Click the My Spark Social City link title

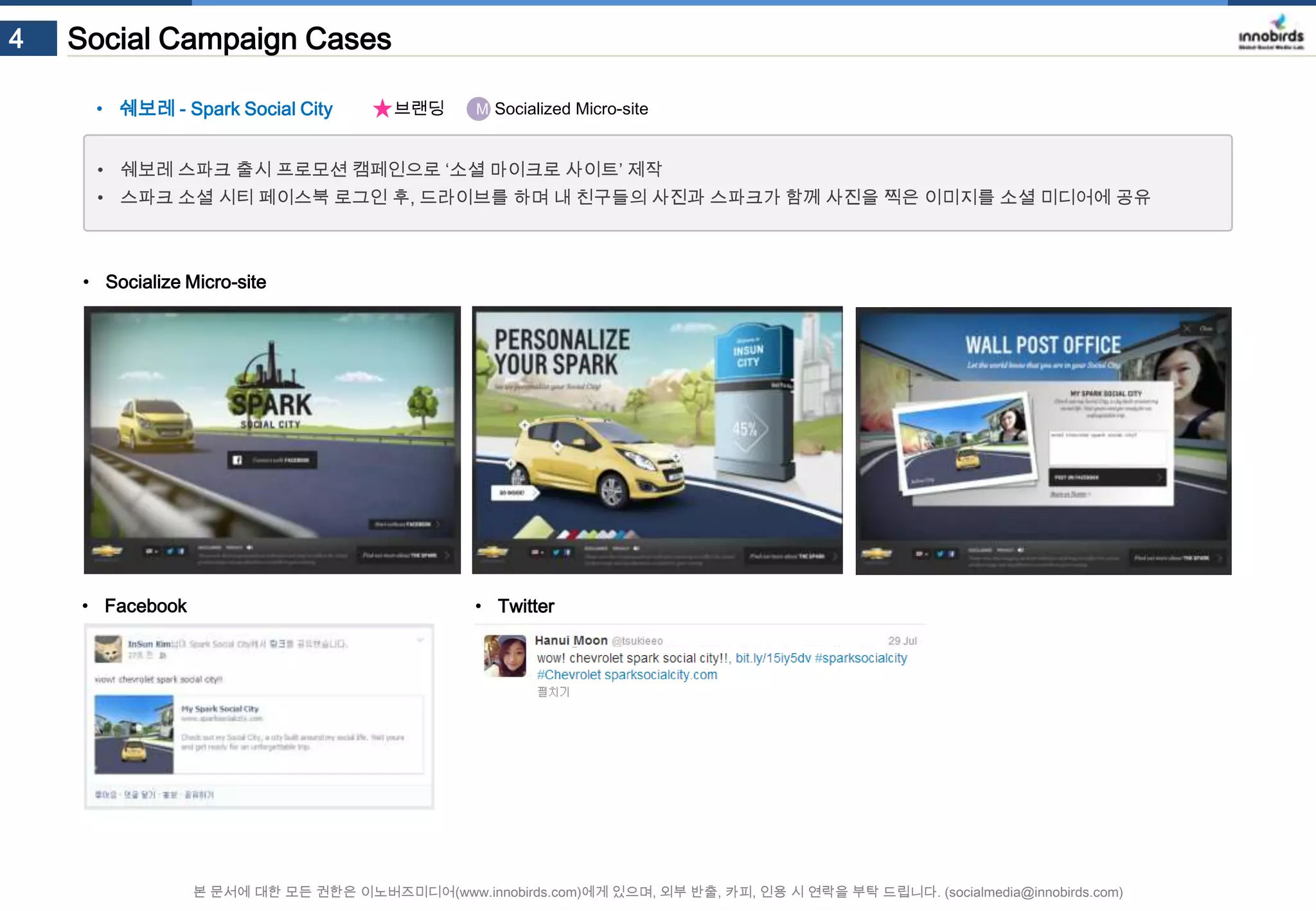pos(220,709)
